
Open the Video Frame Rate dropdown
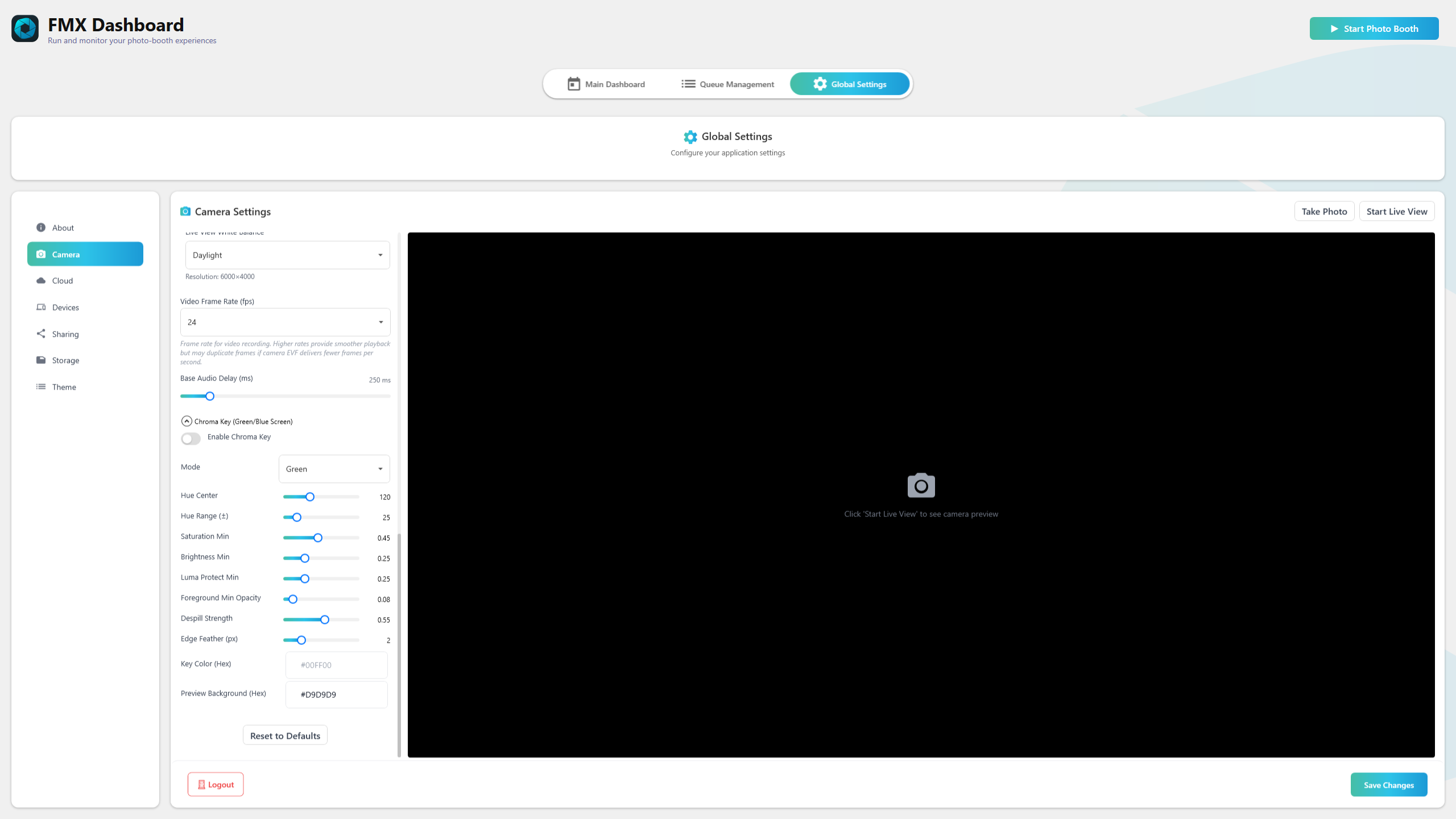click(285, 322)
